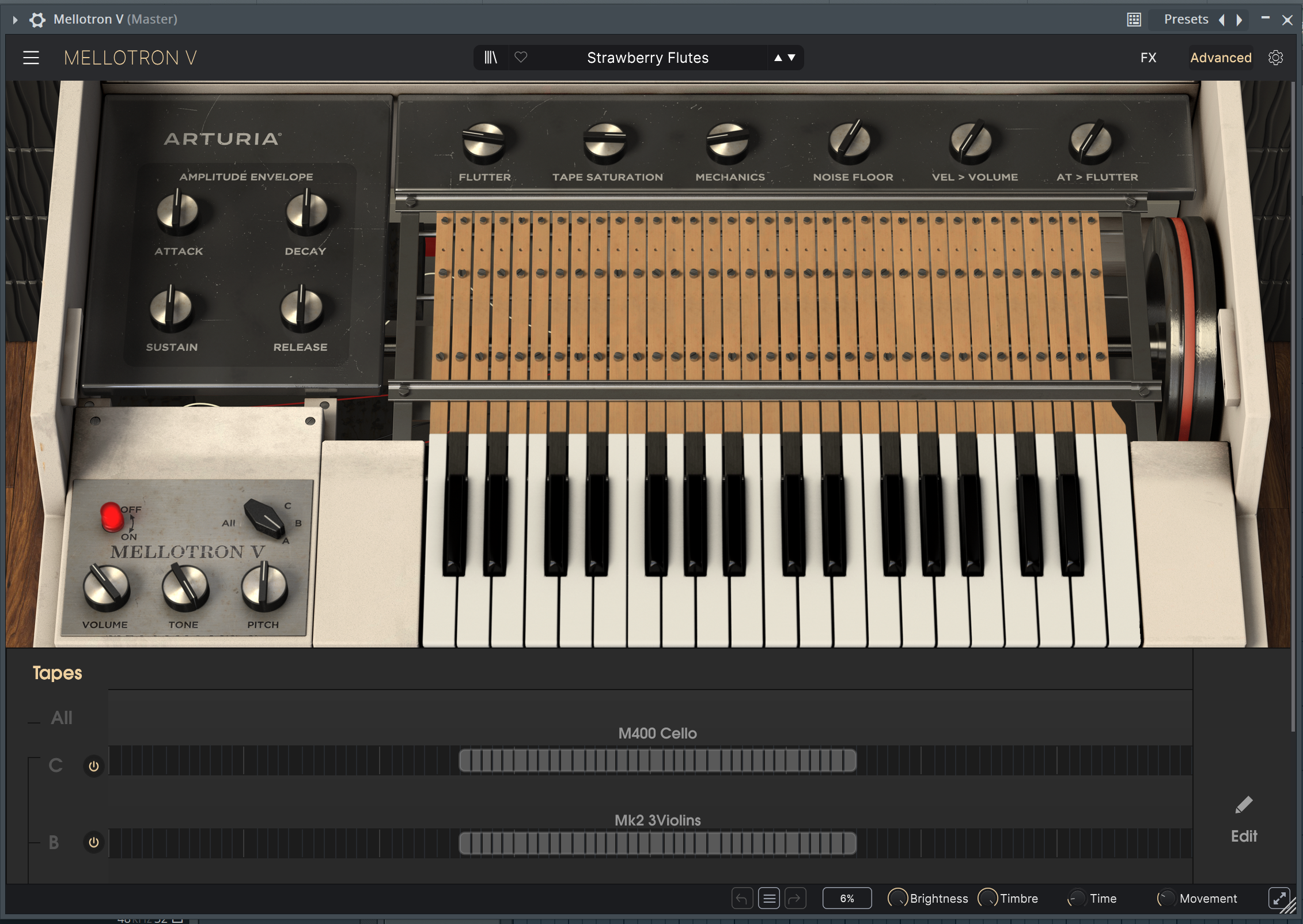Click the grid icon beside Presets

point(1134,20)
